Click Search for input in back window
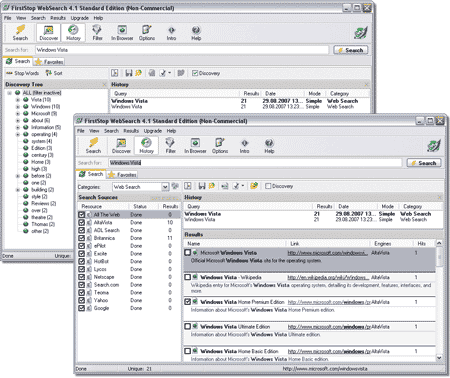The height and width of the screenshot is (378, 450). click(182, 50)
